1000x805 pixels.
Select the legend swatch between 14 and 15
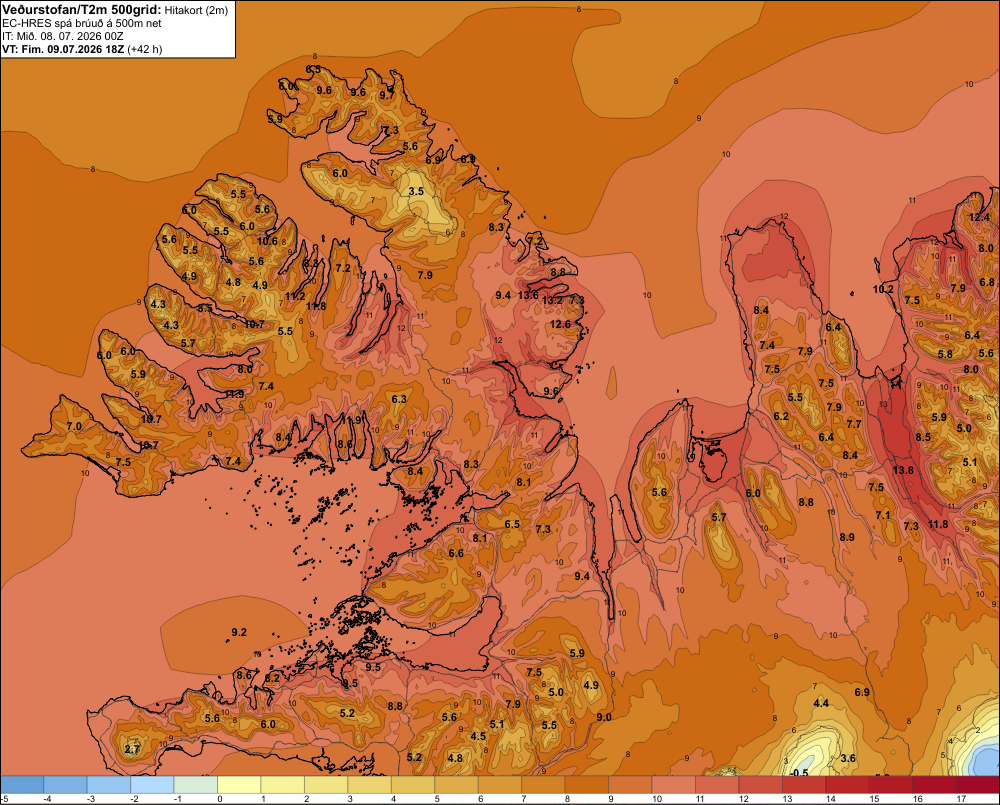(x=848, y=785)
